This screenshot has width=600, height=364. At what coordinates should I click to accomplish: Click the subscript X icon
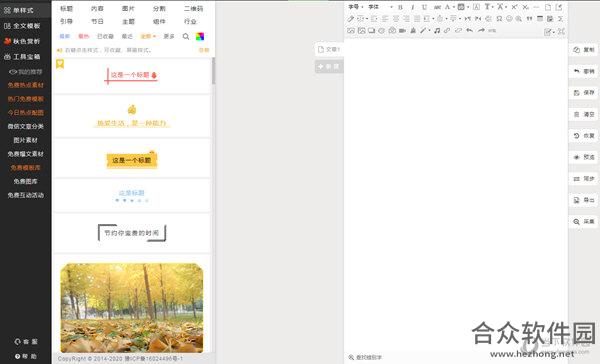pyautogui.click(x=525, y=7)
